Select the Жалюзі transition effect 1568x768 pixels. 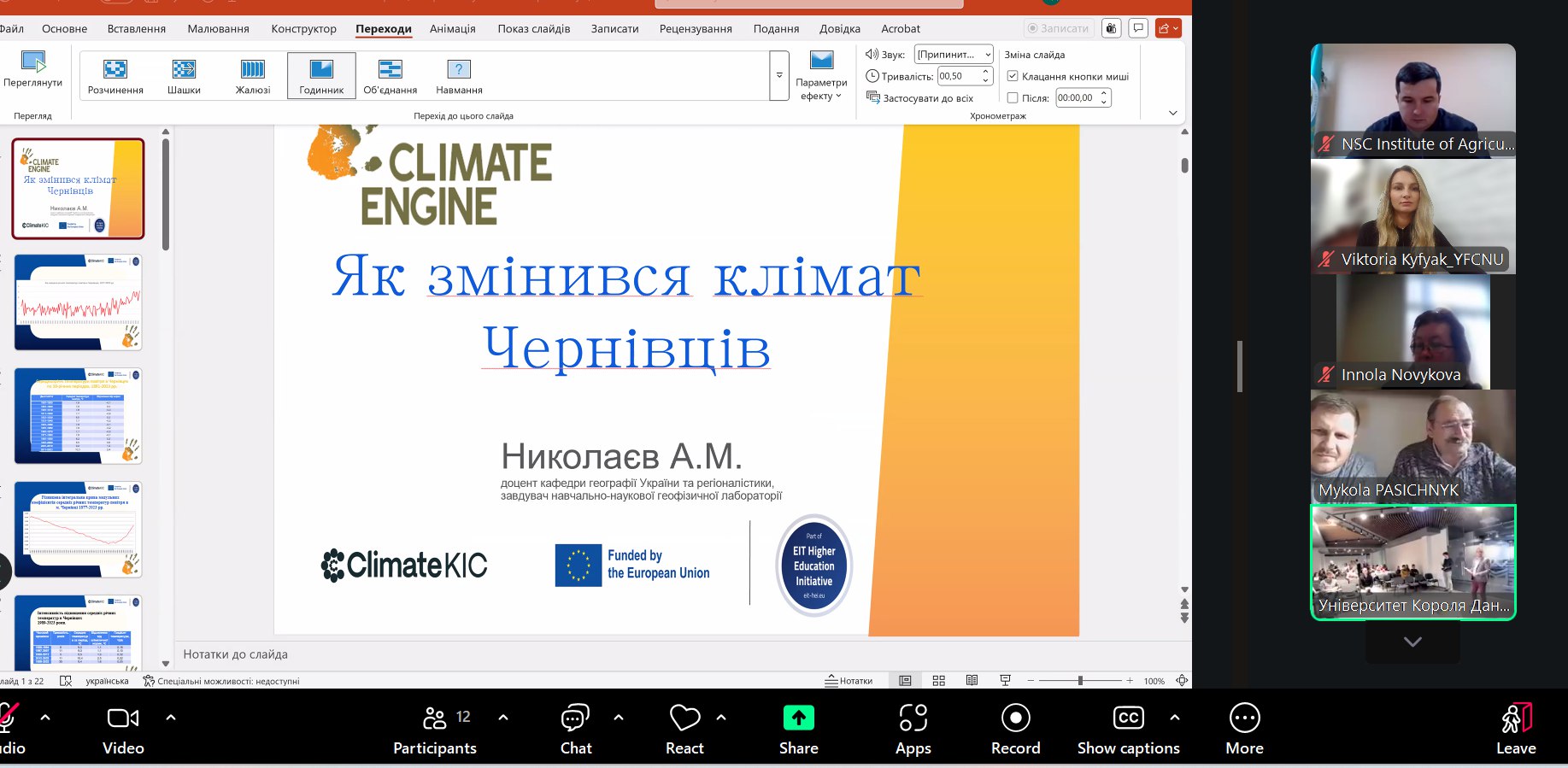coord(253,76)
